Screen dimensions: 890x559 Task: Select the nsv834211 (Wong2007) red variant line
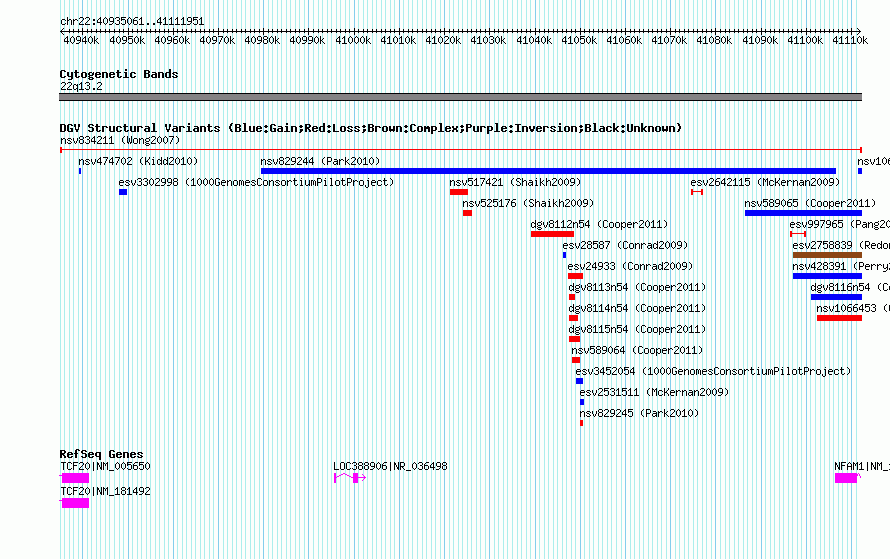[461, 150]
